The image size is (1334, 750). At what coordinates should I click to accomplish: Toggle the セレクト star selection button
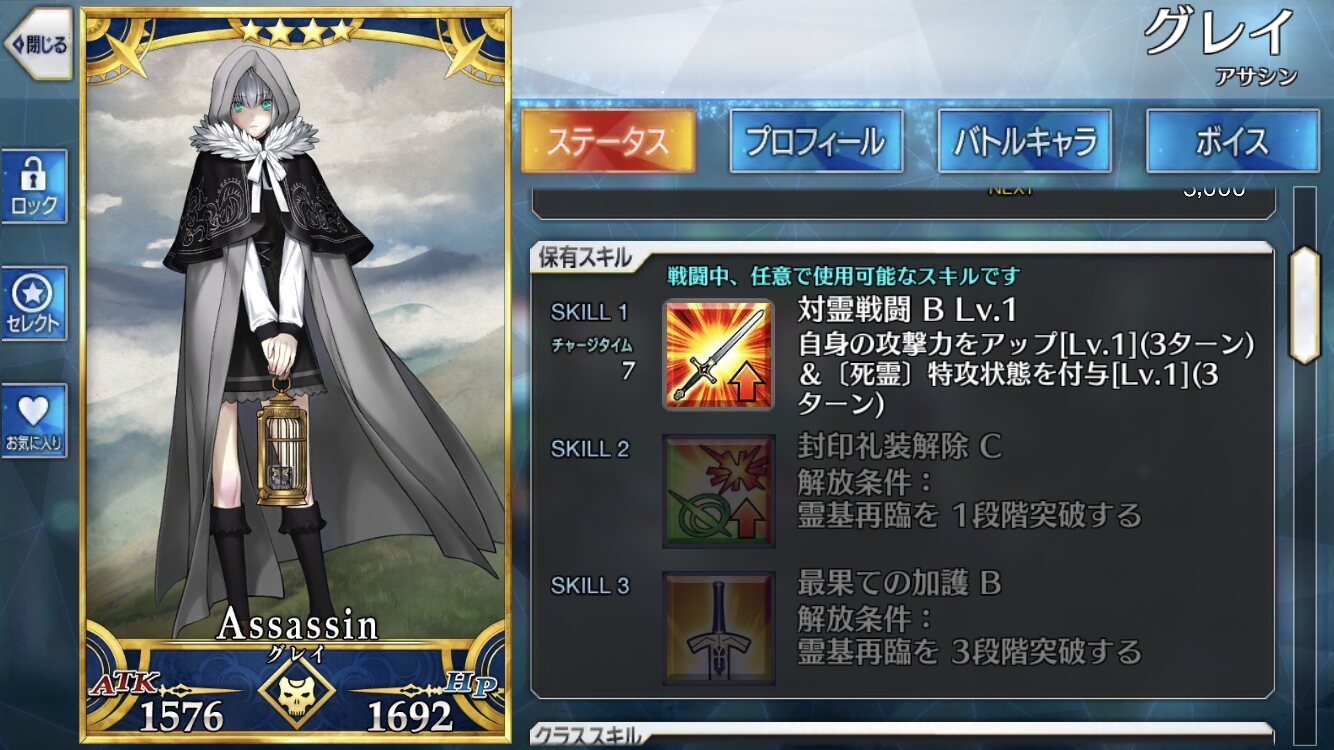35,304
